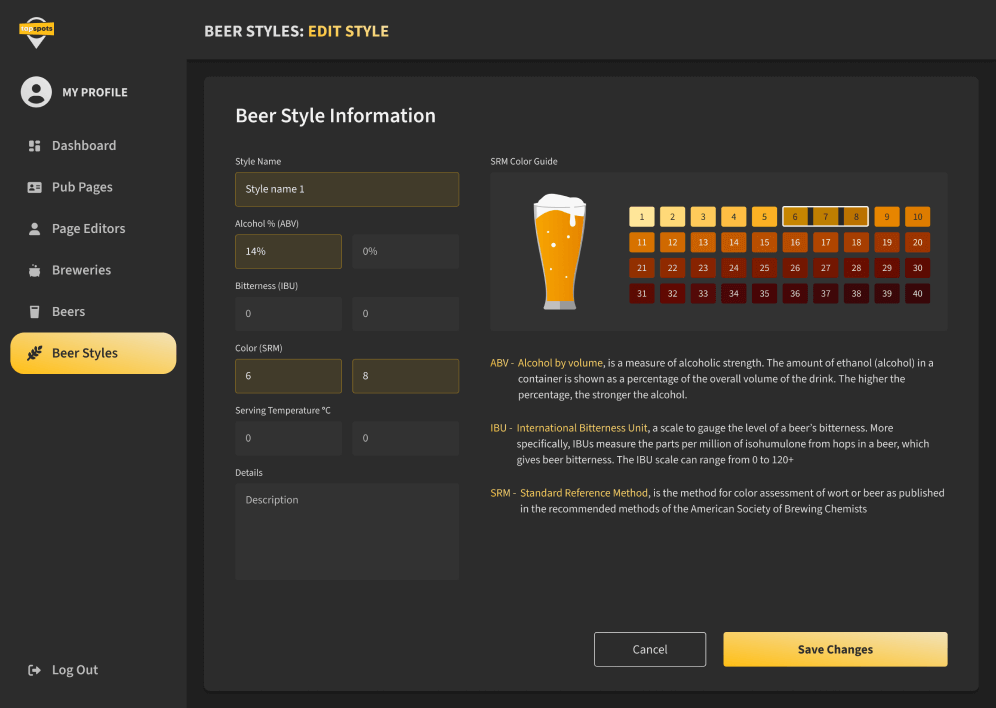Click the Dashboard grid icon

point(34,146)
